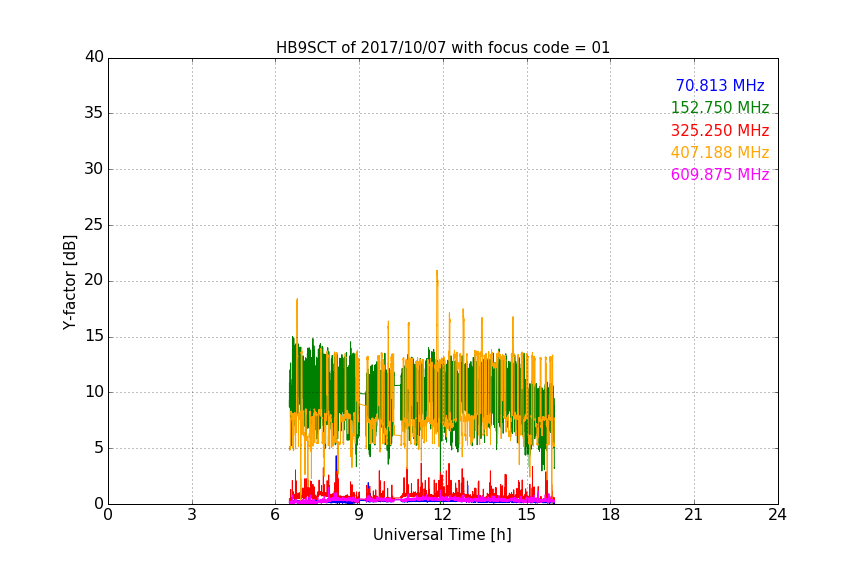
Task: Click the y-axis tick value 25
Action: pos(94,225)
